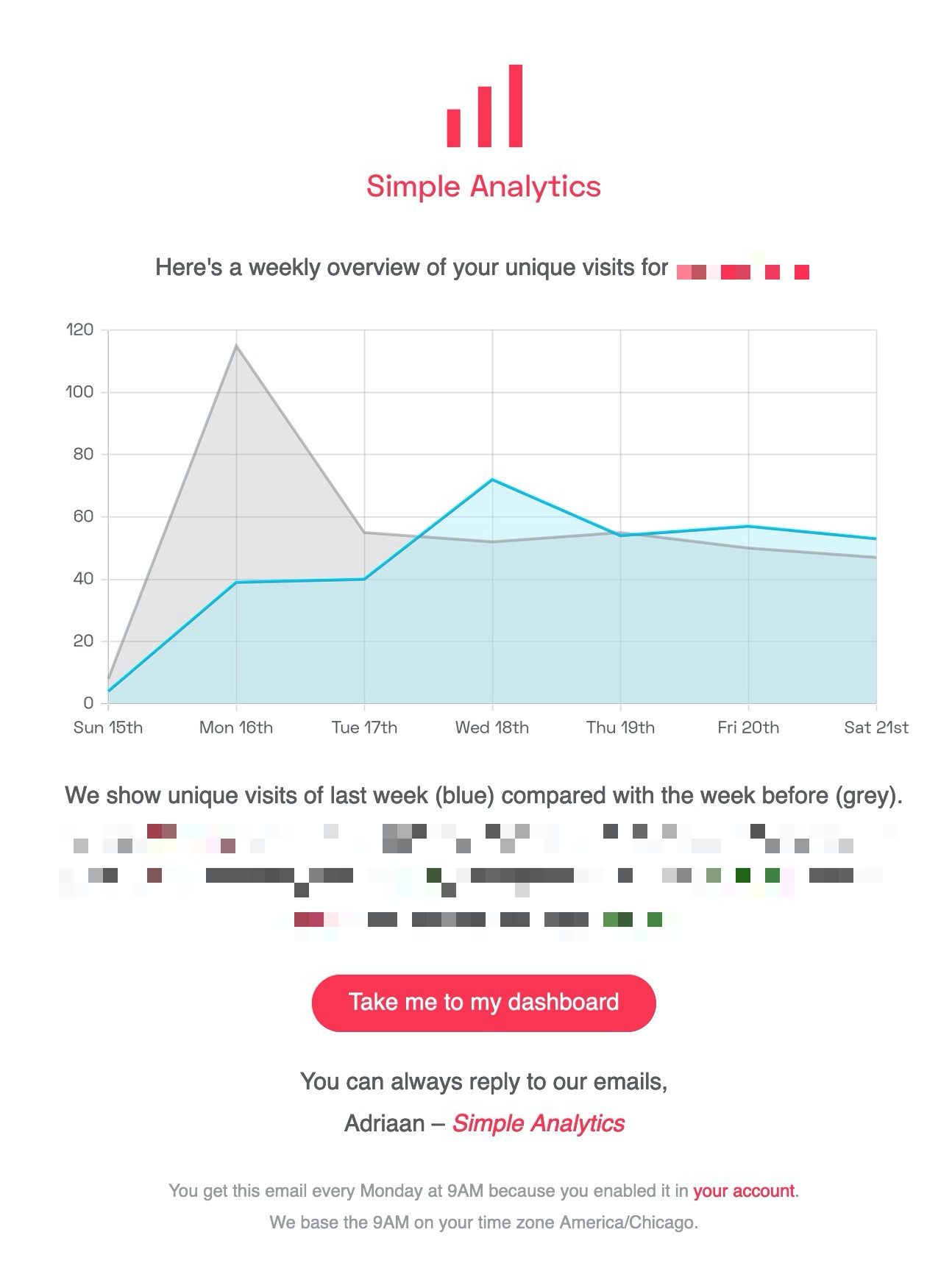
Task: Click the Simple Analytics bar chart logo
Action: coord(483,107)
